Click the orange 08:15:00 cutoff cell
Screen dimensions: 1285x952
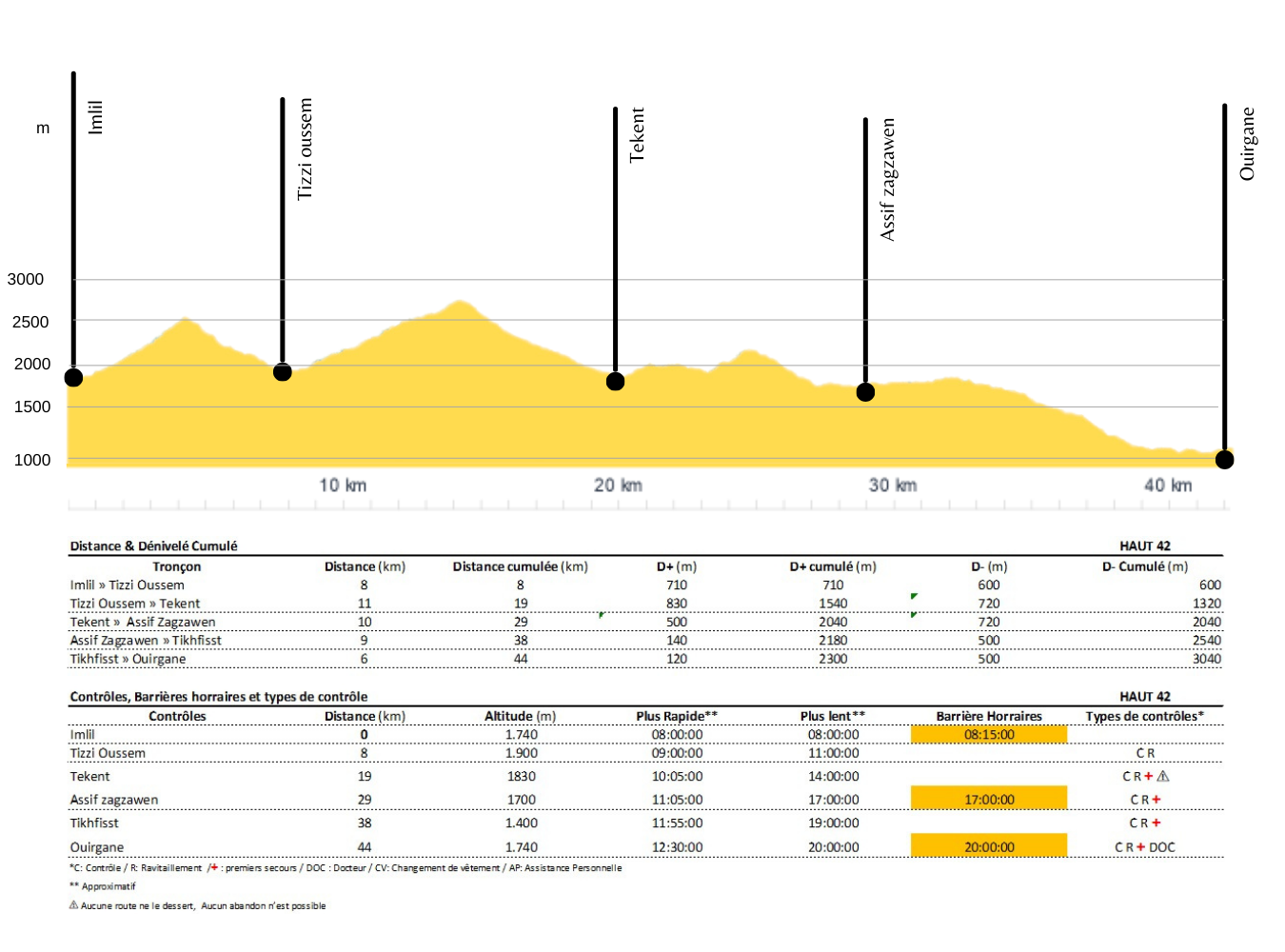989,734
